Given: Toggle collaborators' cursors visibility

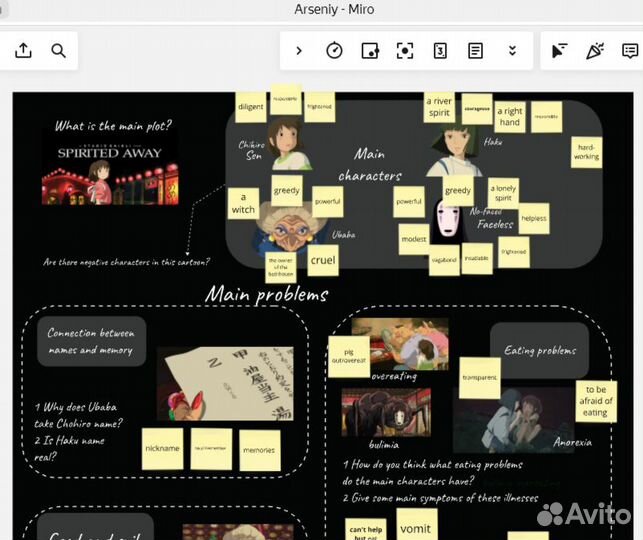Looking at the screenshot, I should [560, 51].
